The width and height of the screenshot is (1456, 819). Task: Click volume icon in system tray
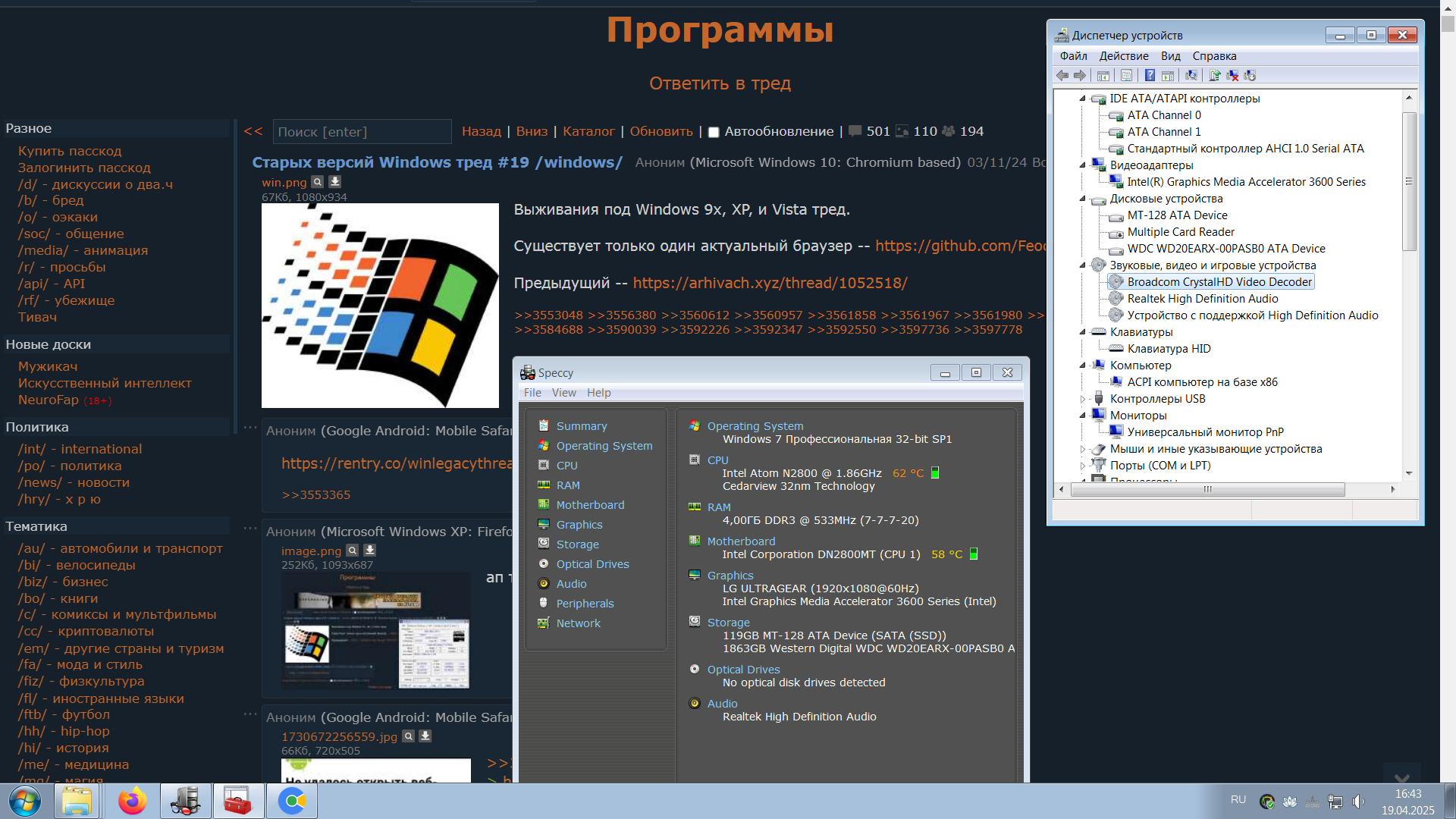tap(1358, 801)
